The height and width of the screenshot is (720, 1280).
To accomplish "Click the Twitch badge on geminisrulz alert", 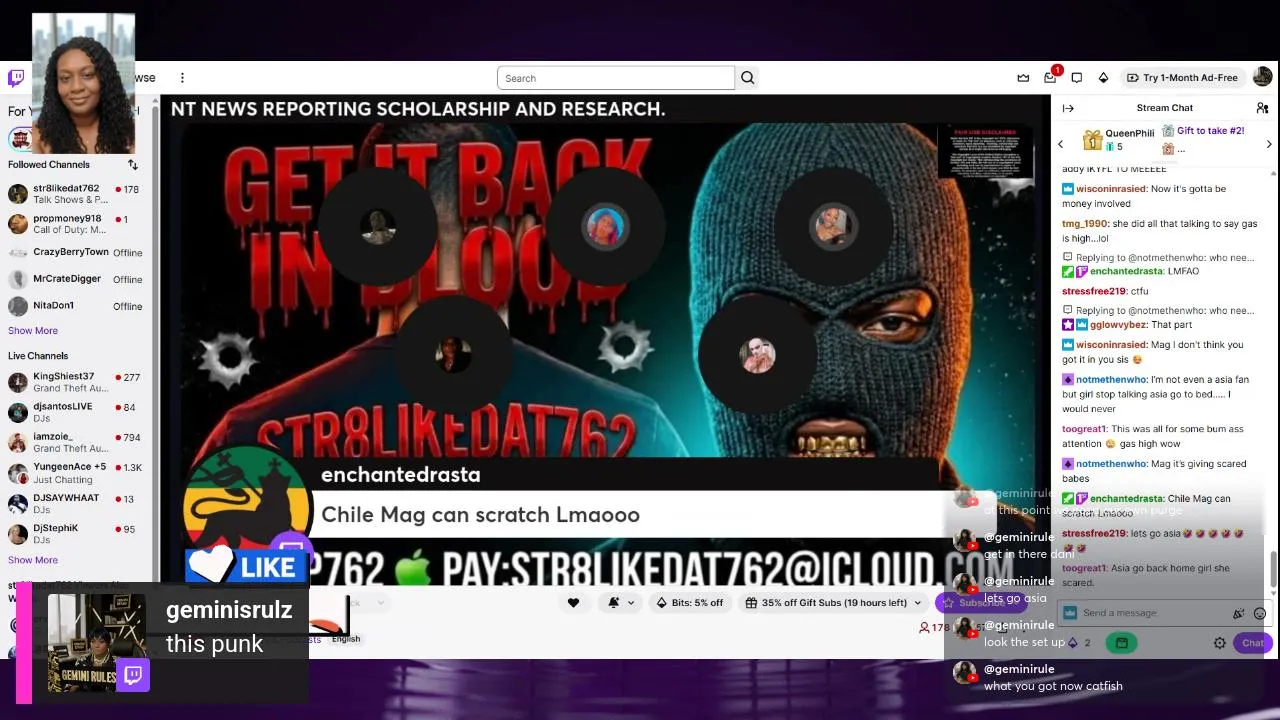I will 134,676.
